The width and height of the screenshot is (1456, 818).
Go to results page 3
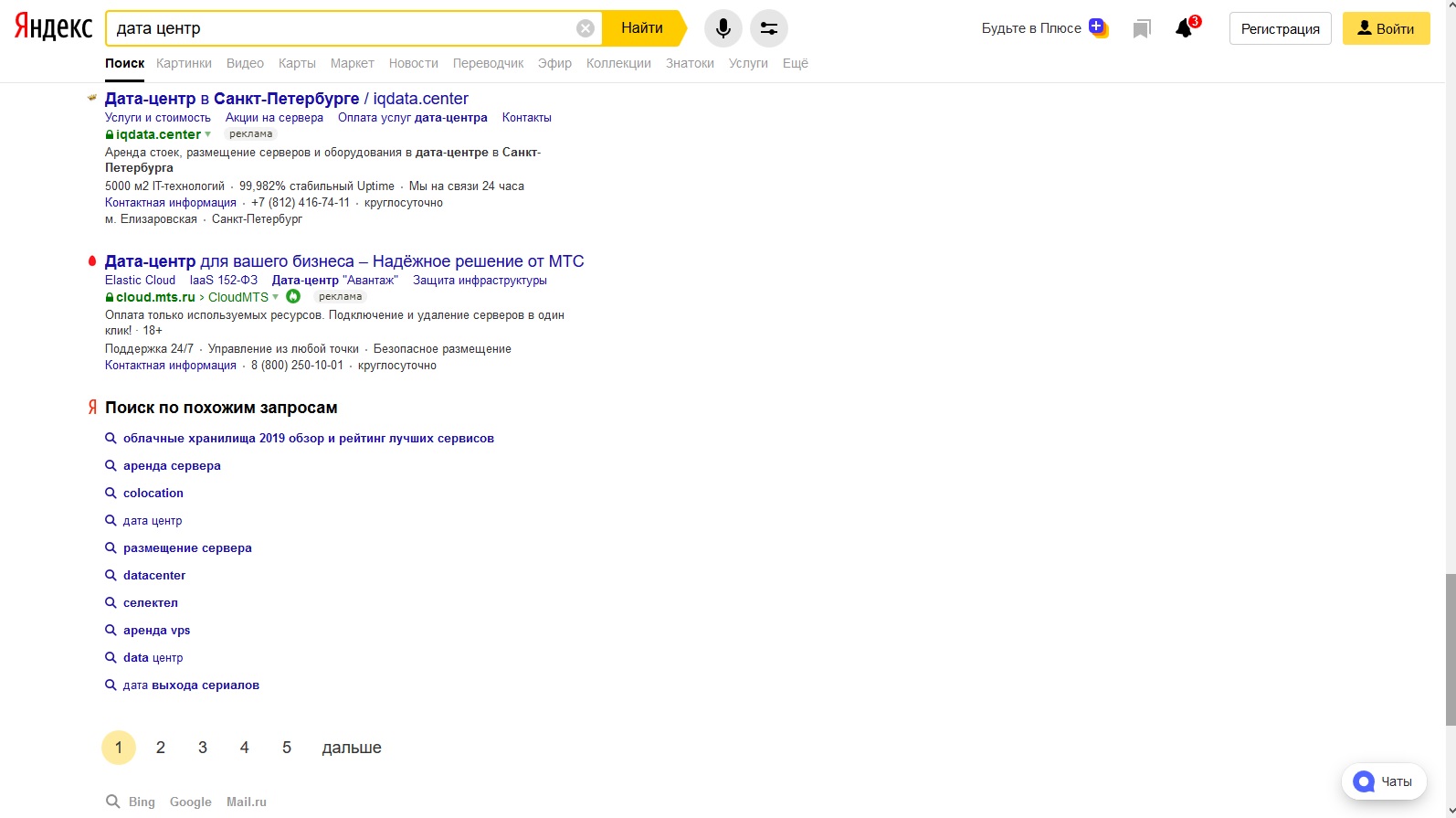(203, 748)
